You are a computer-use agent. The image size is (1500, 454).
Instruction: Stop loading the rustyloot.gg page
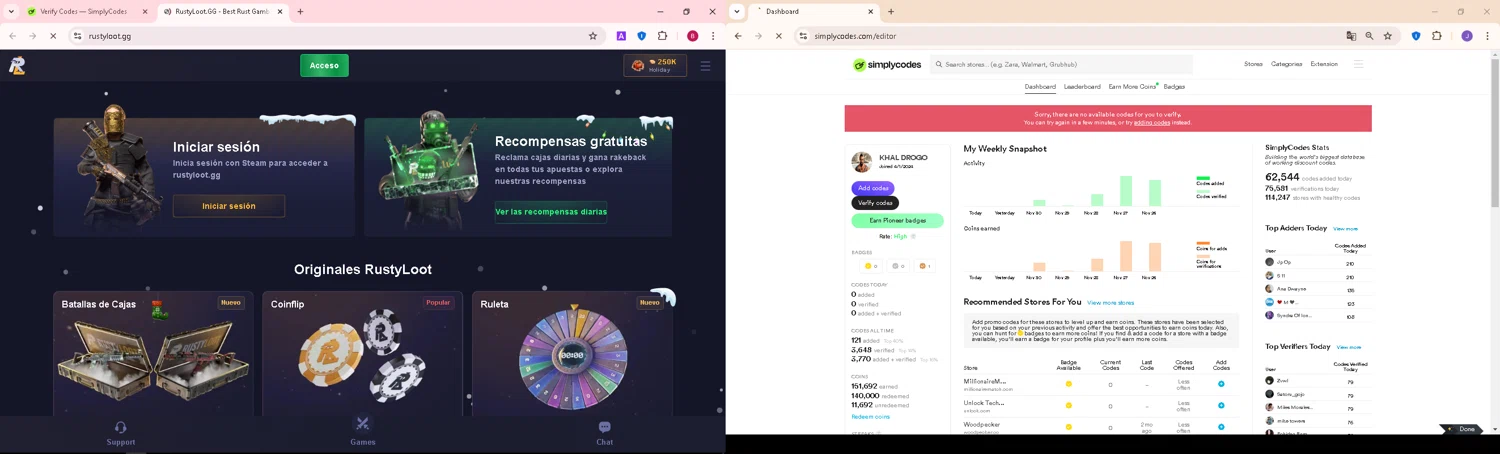point(53,36)
